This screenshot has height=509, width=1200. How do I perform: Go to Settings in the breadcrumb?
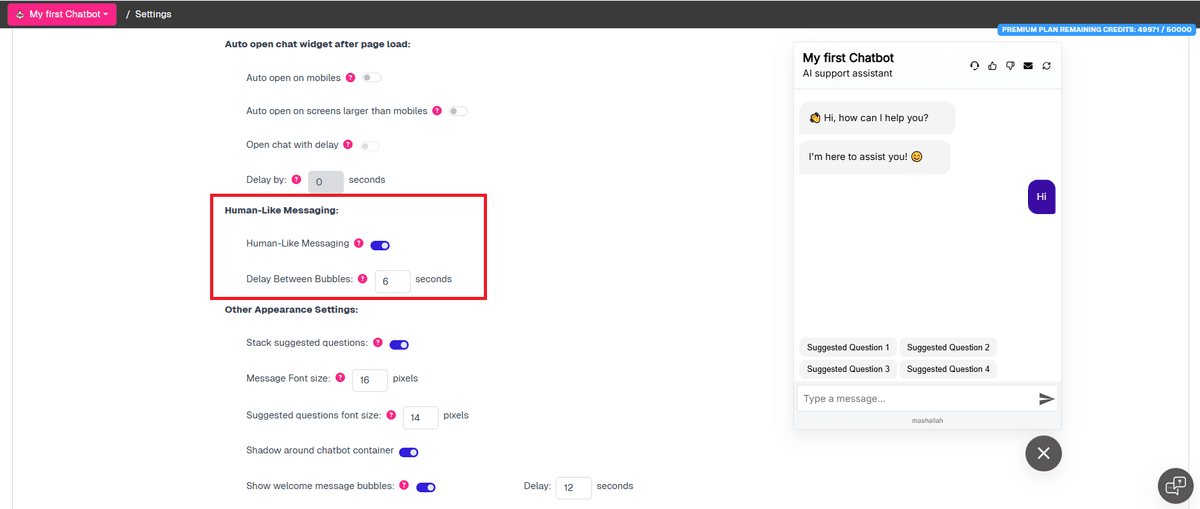coord(153,14)
